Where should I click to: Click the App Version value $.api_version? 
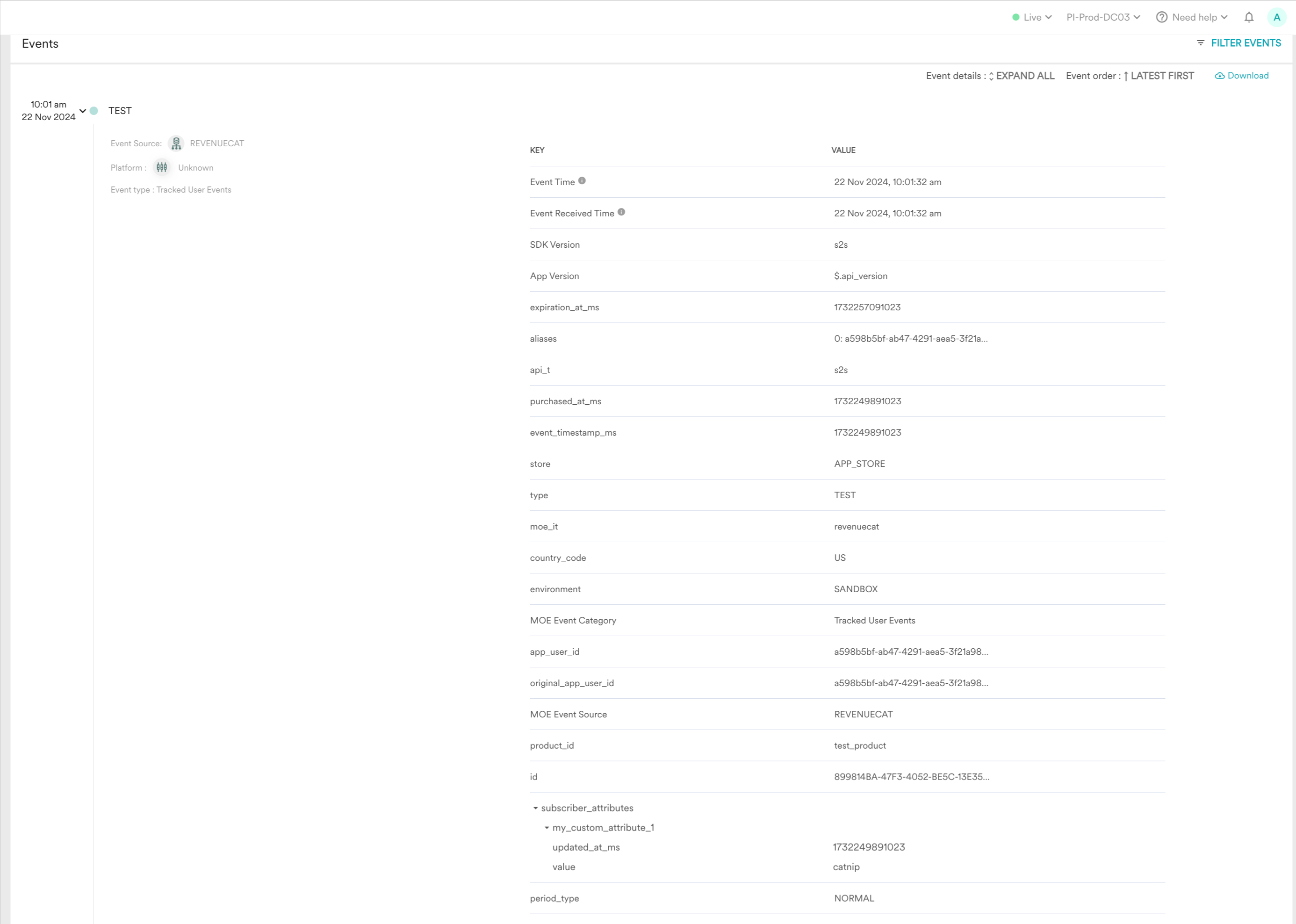861,276
